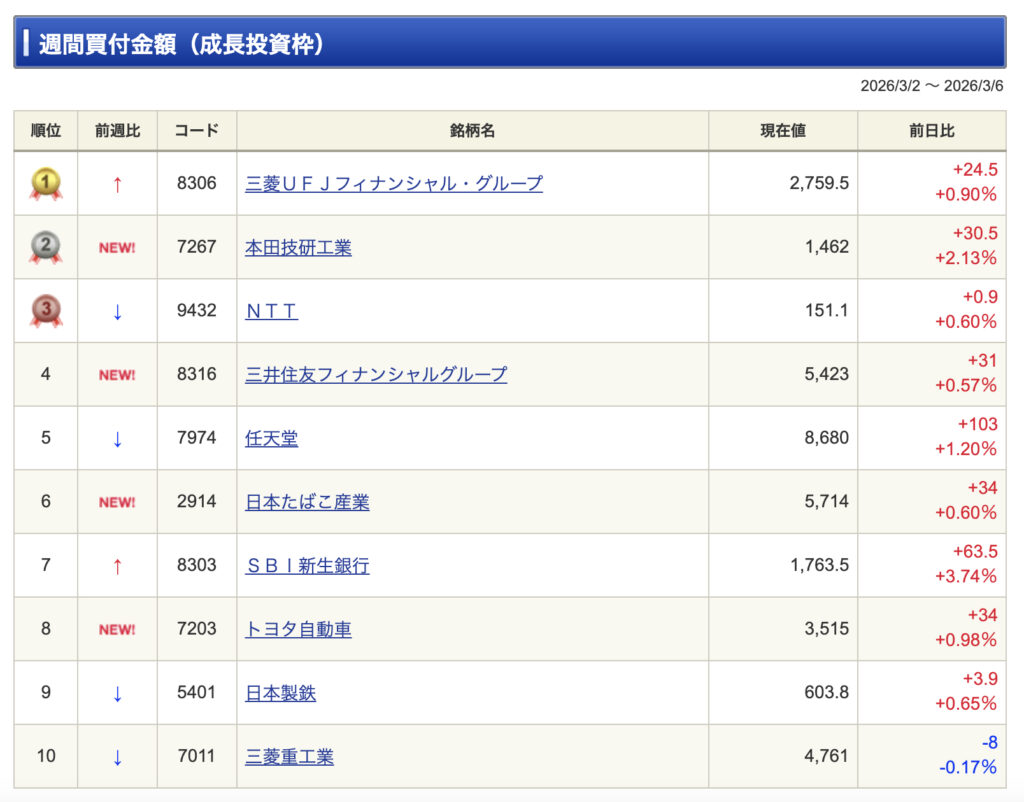Open the 日本製鉄 stock link
1024x802 pixels.
tap(280, 693)
